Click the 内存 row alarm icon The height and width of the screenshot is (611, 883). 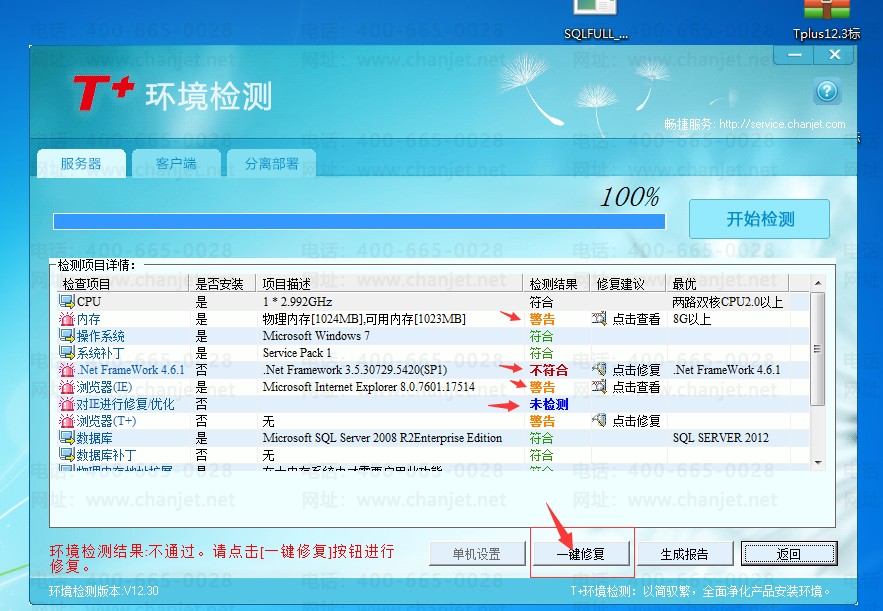tap(66, 319)
